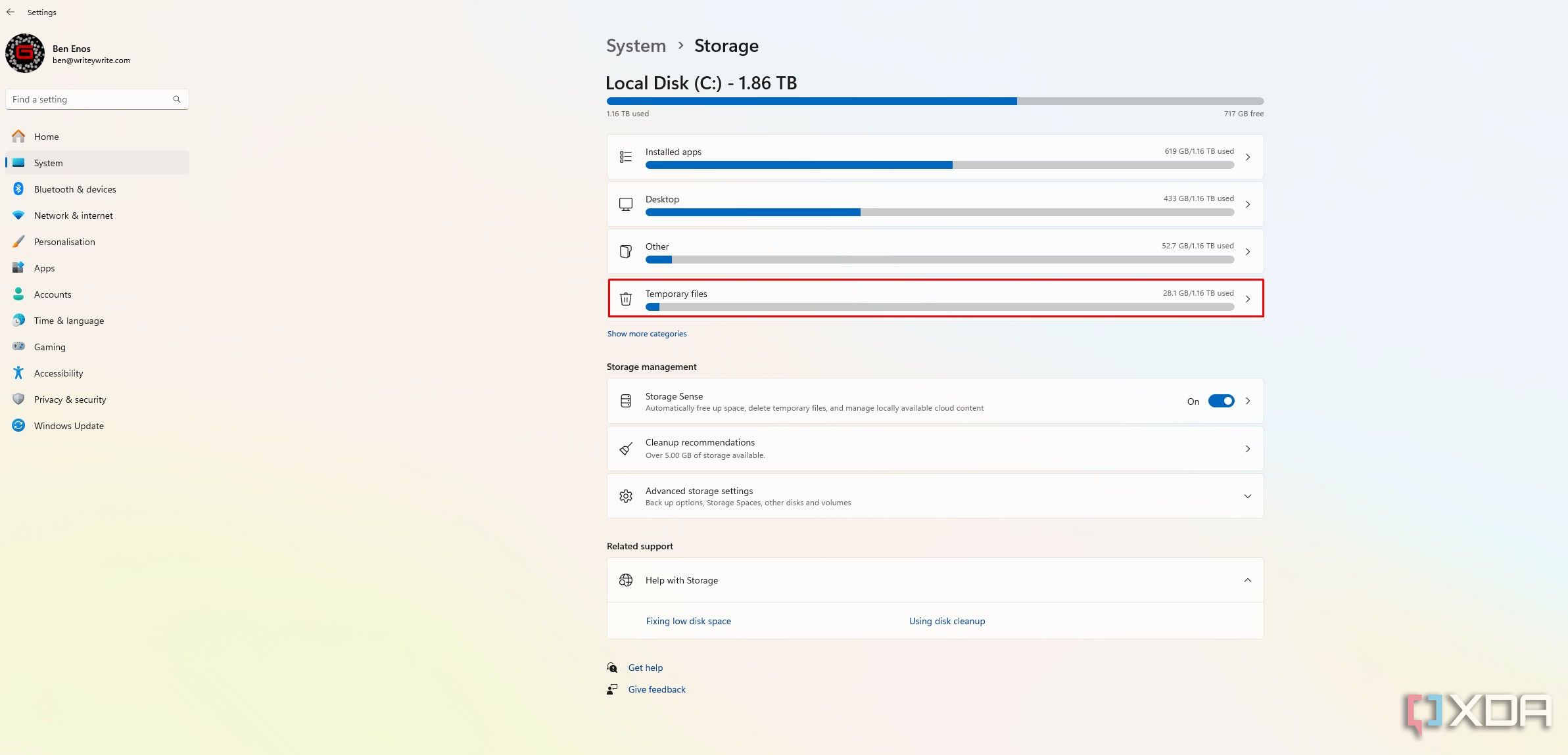Click the Storage Sense settings icon
1568x755 pixels.
[625, 401]
